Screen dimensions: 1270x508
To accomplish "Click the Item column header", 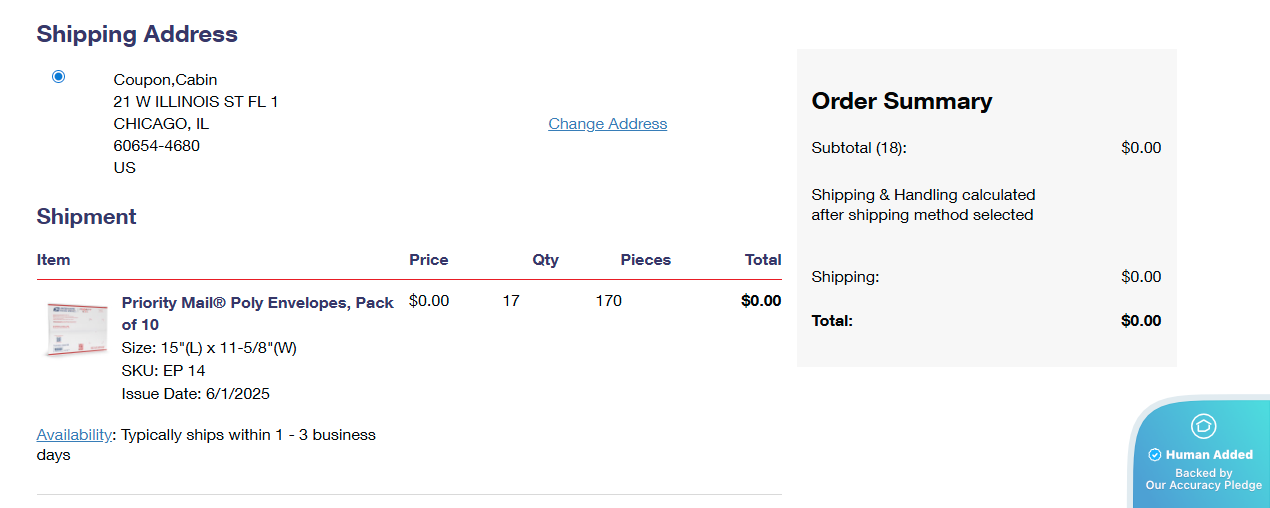I will pyautogui.click(x=53, y=260).
